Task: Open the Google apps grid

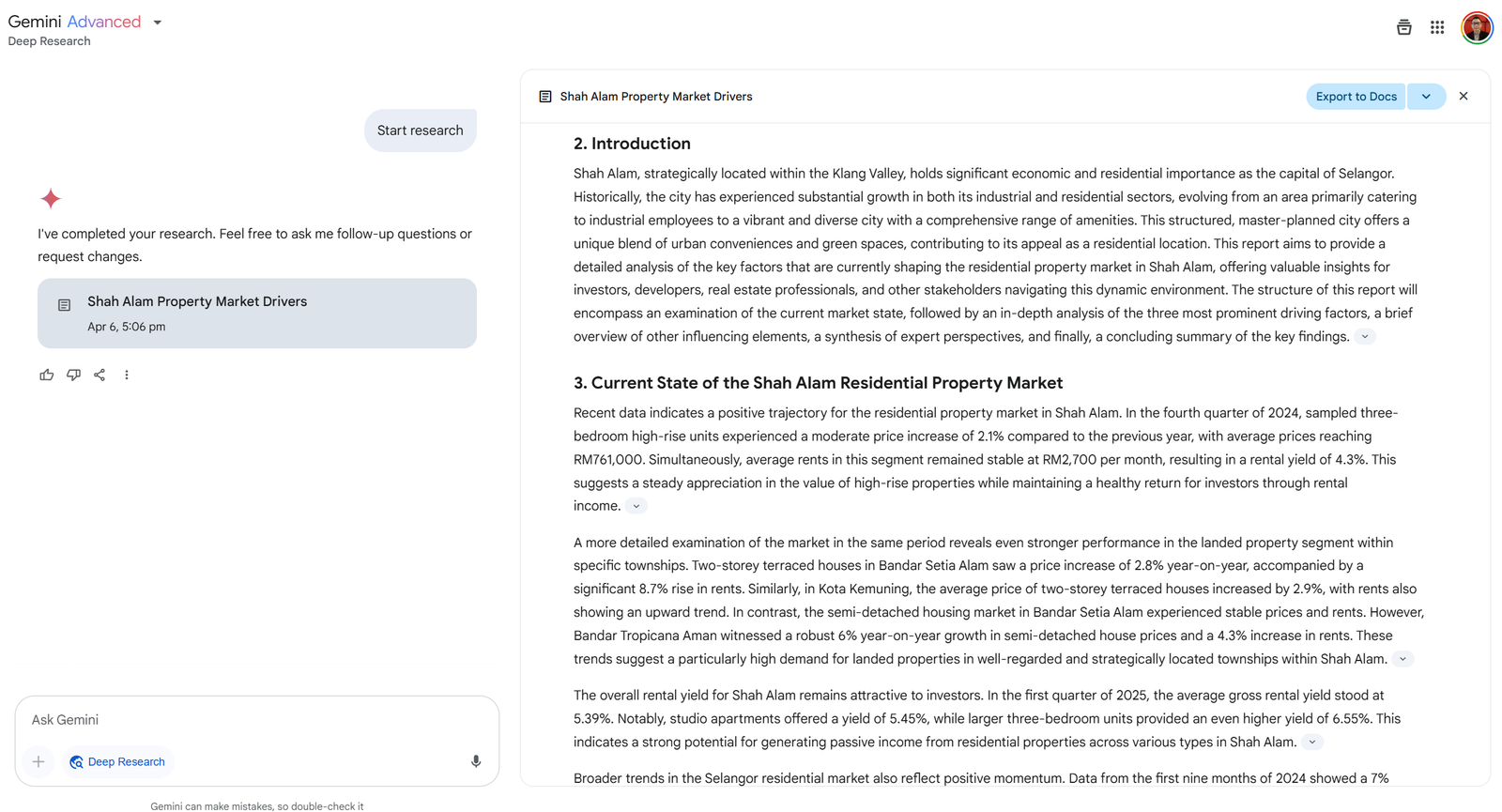Action: tap(1437, 27)
